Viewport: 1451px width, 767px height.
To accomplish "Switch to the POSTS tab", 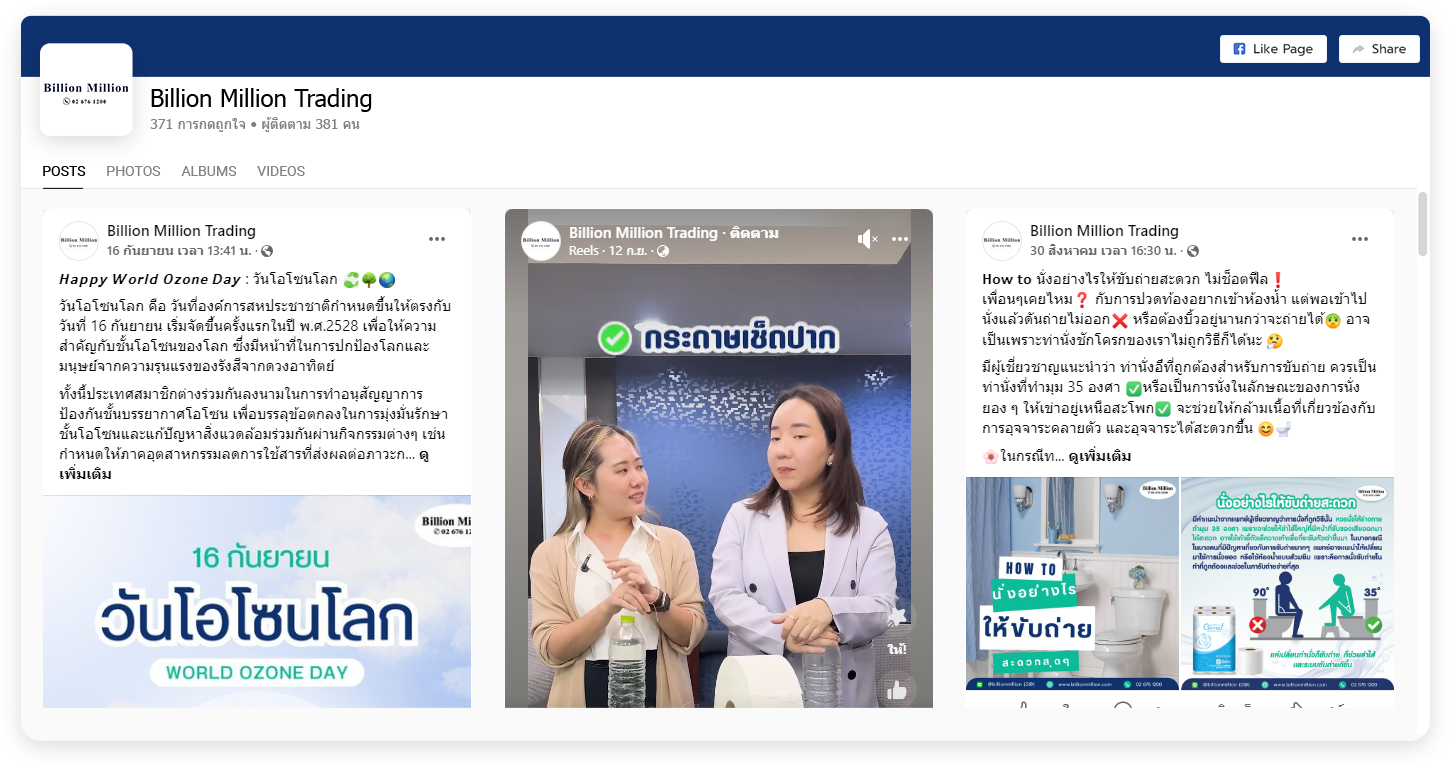I will pyautogui.click(x=64, y=171).
